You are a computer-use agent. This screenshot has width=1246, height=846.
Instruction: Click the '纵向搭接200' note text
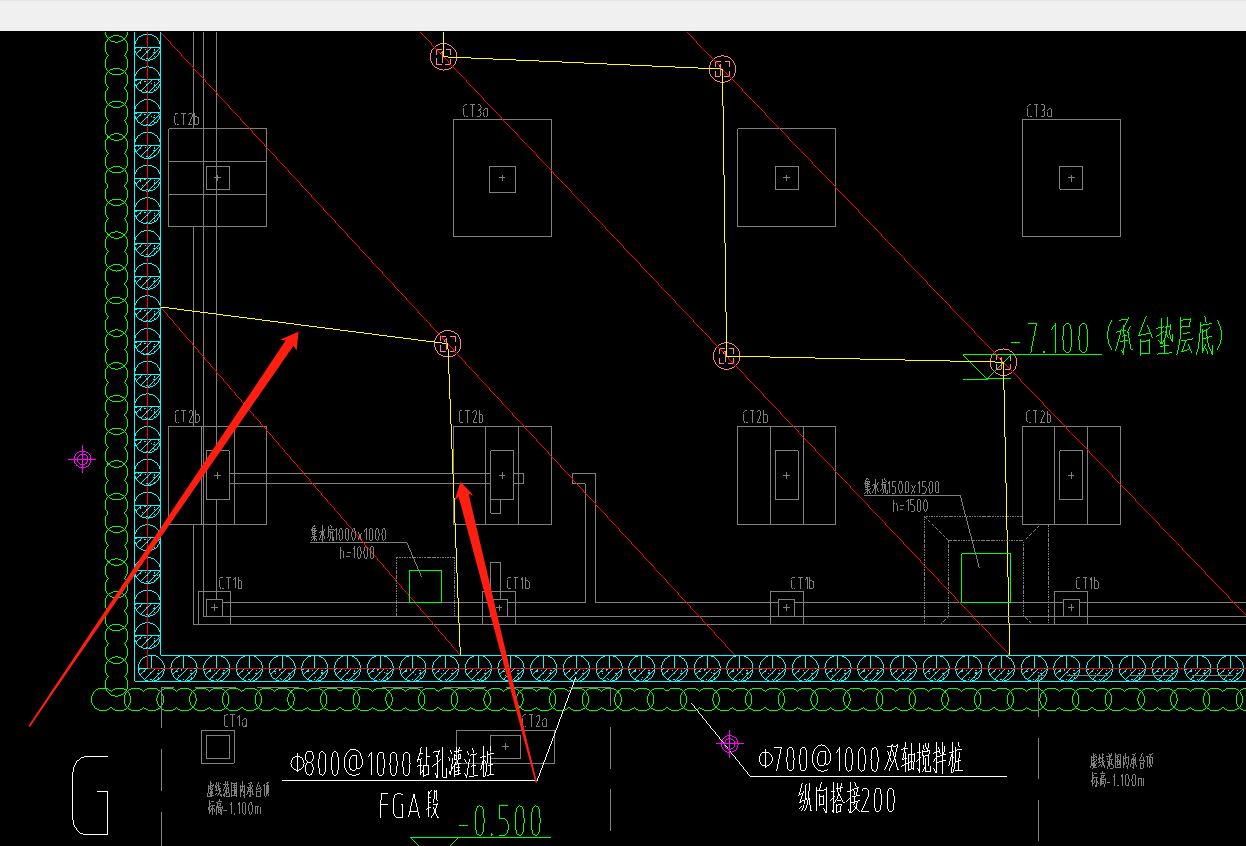coord(847,800)
